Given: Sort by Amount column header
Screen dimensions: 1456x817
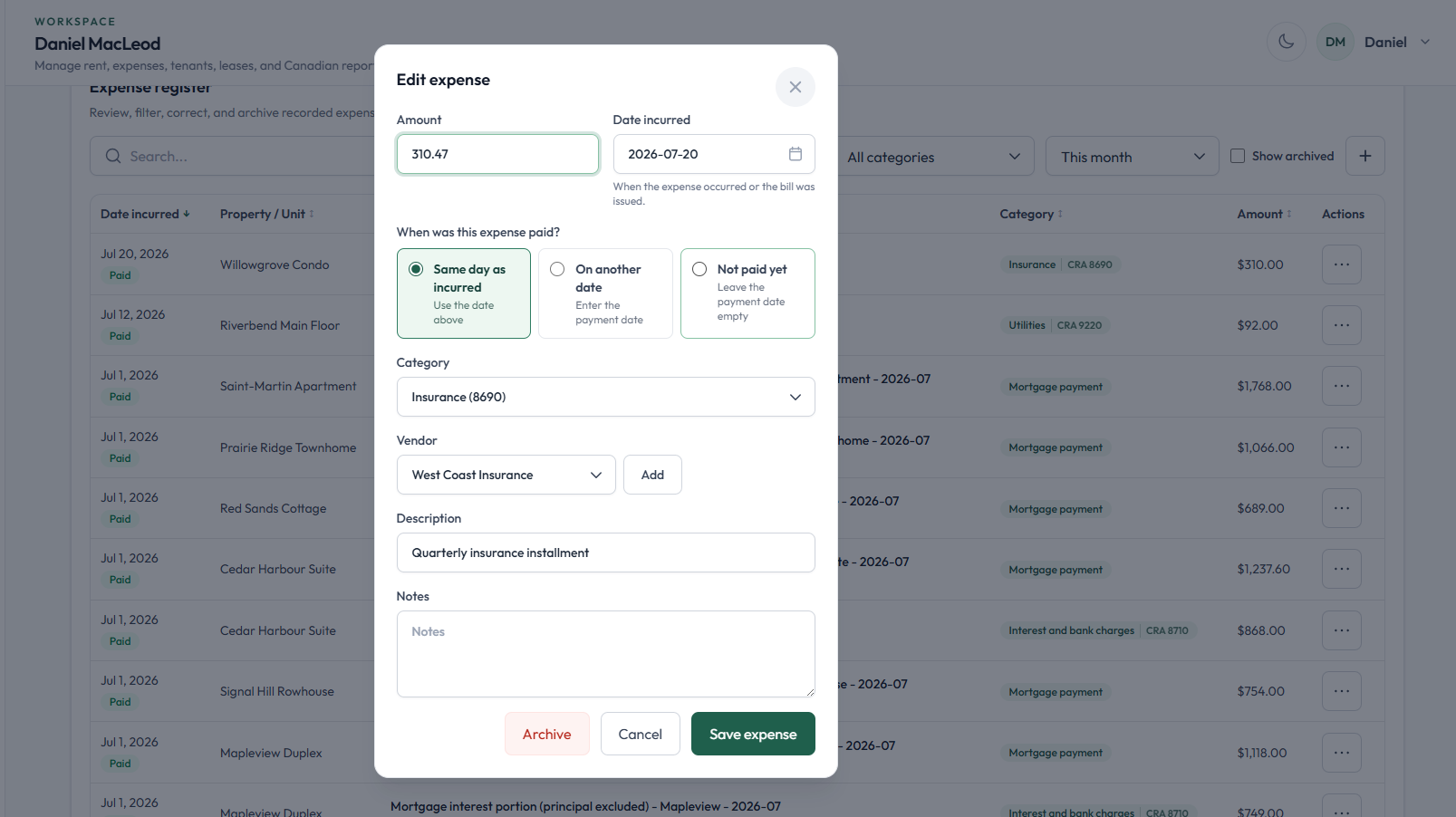Looking at the screenshot, I should tap(1264, 214).
